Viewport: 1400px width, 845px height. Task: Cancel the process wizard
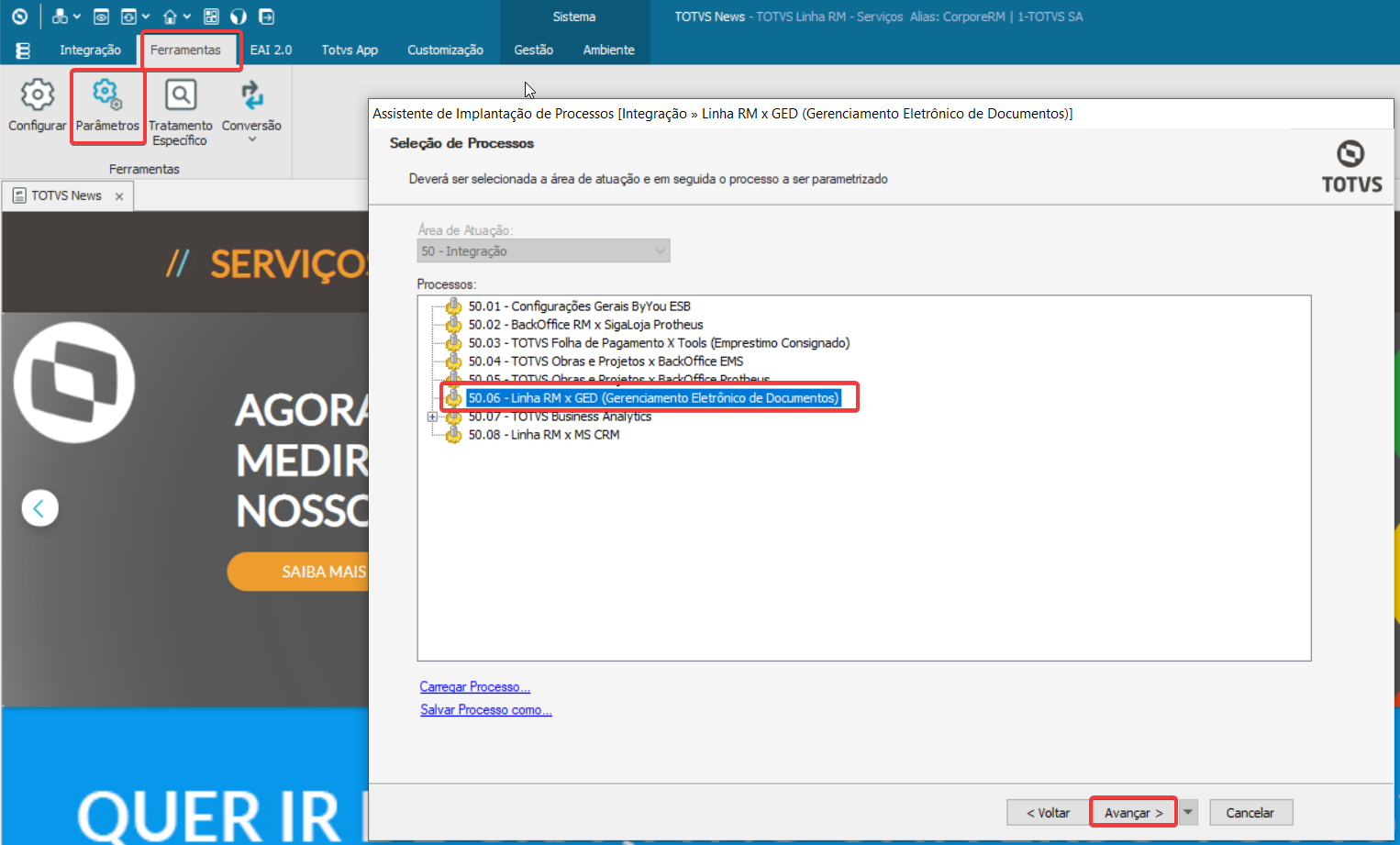(1250, 813)
